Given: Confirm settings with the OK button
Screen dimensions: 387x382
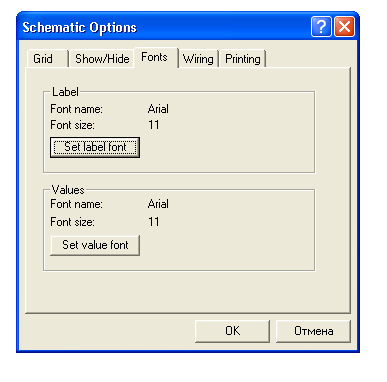Looking at the screenshot, I should (232, 331).
